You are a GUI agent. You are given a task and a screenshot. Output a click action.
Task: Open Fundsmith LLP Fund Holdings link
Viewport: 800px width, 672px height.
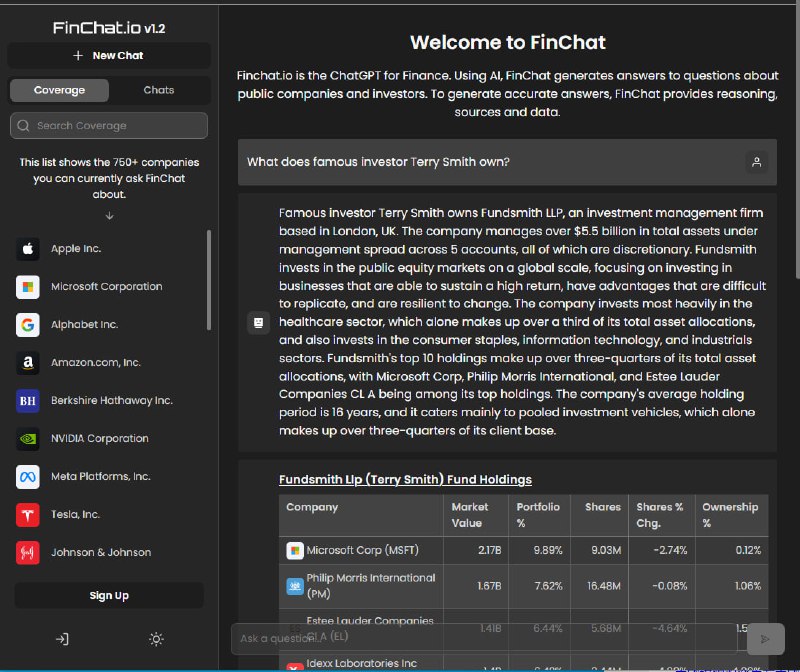pos(405,480)
